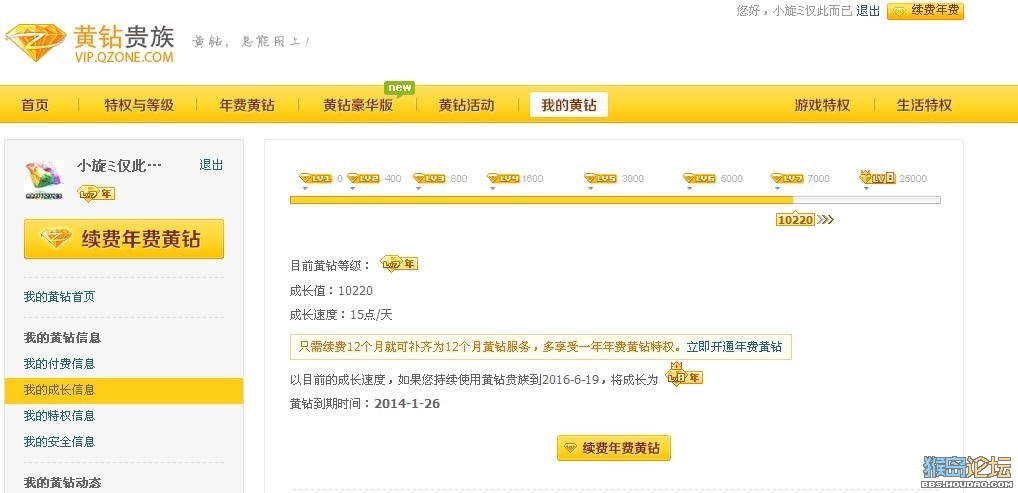Click the 3000 threshold value on scale
Viewport: 1018px width, 493px height.
coord(632,179)
